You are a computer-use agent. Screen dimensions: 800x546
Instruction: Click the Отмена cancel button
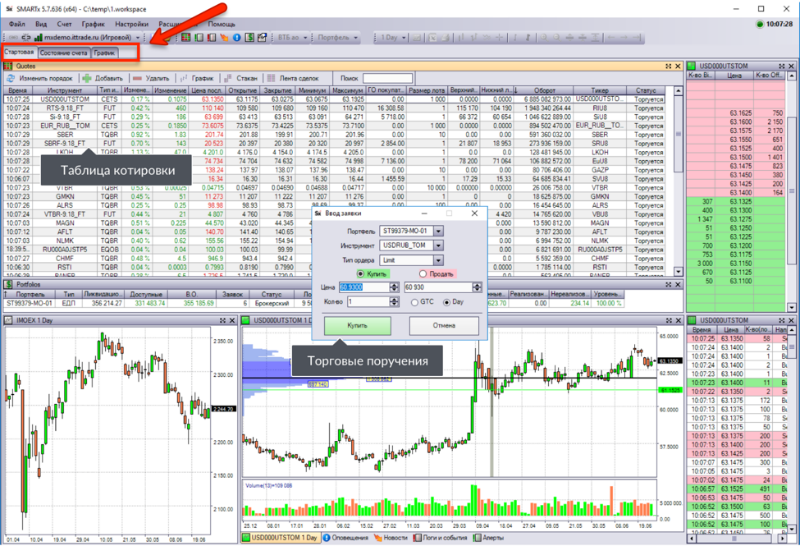tap(444, 326)
